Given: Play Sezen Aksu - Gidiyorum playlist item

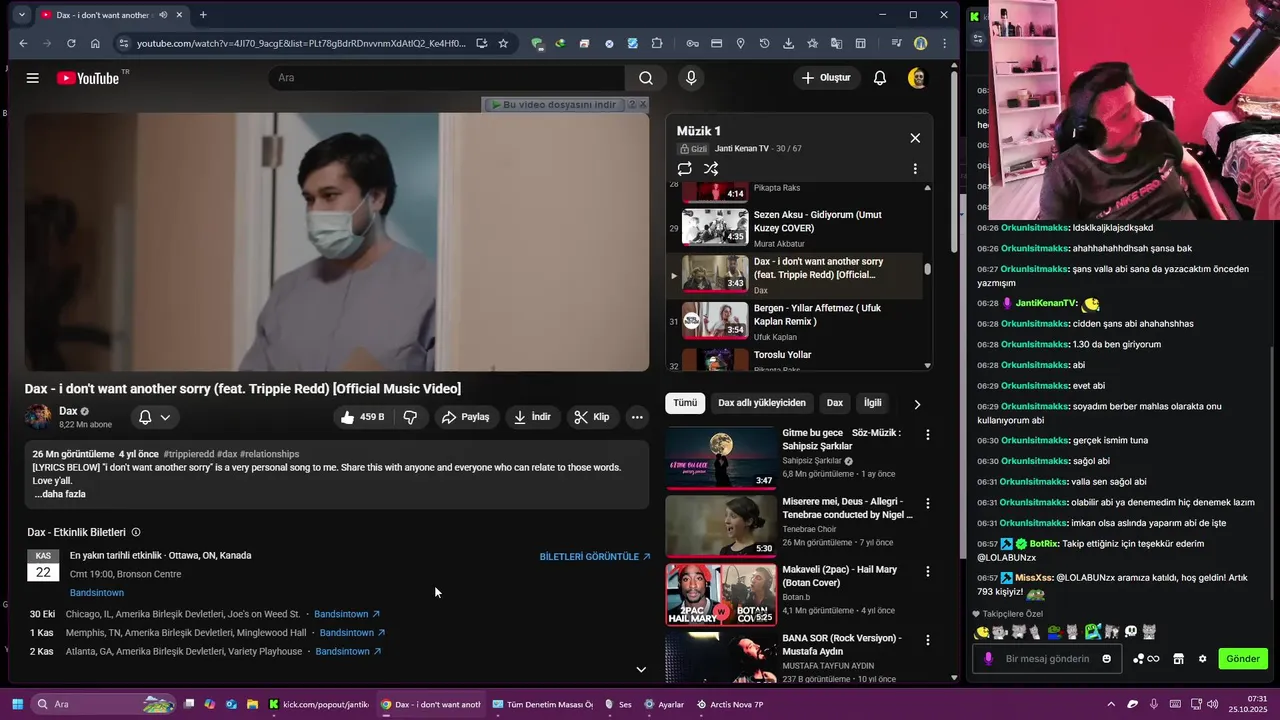Looking at the screenshot, I should [x=795, y=228].
